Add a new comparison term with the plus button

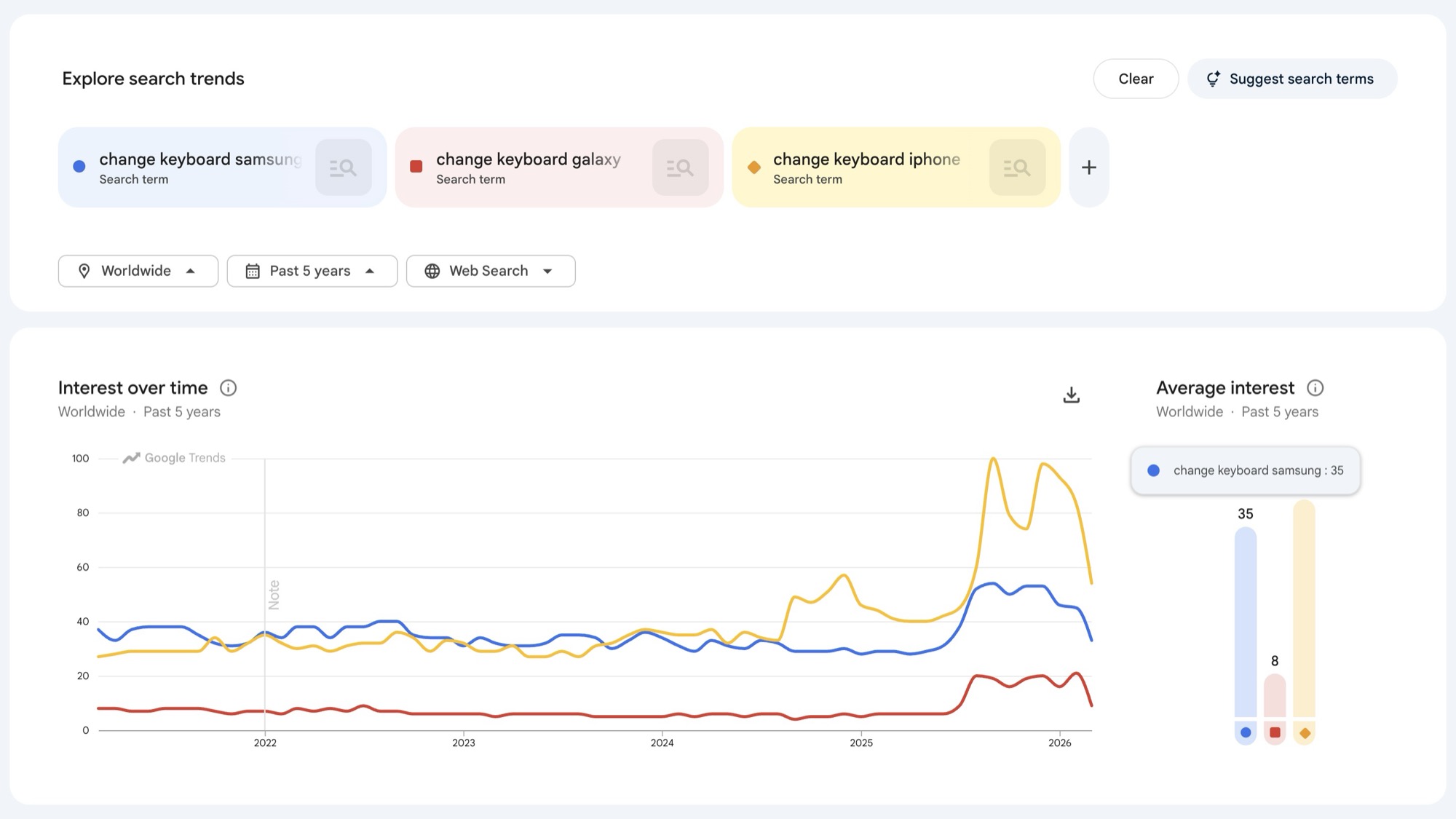pos(1088,167)
